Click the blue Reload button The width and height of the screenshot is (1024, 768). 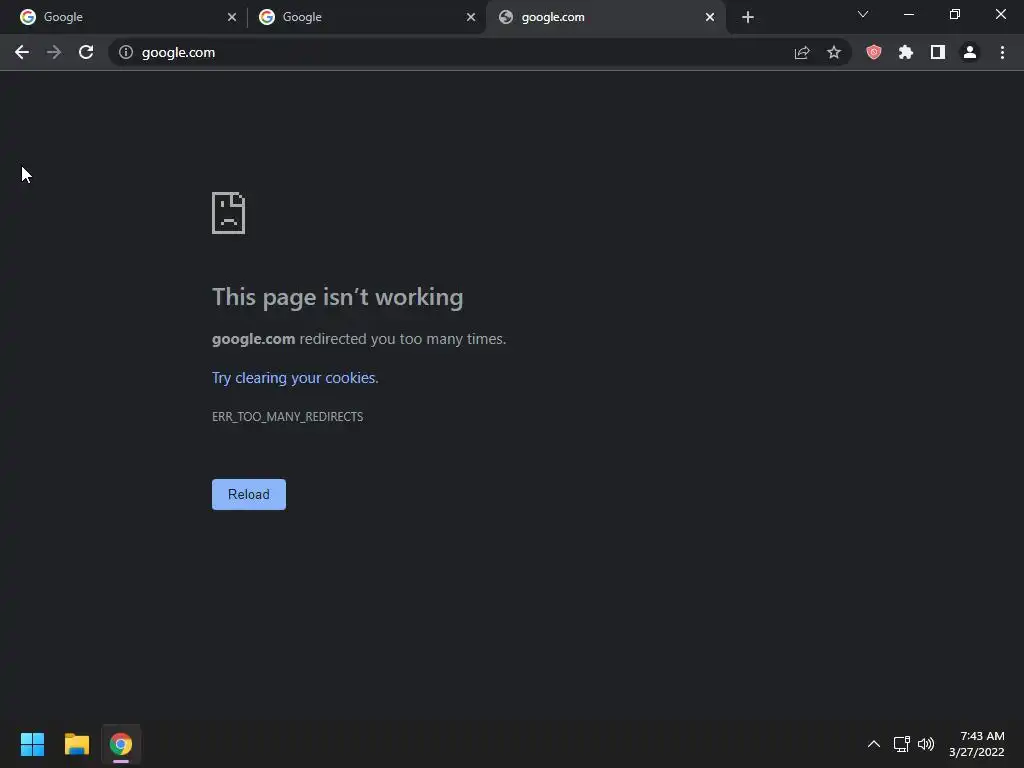(x=249, y=494)
